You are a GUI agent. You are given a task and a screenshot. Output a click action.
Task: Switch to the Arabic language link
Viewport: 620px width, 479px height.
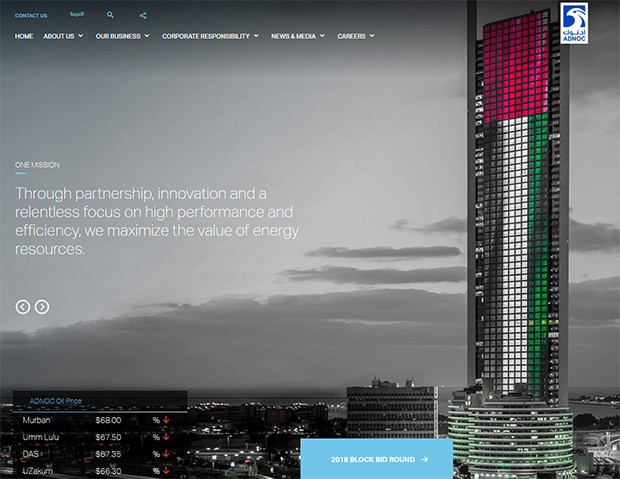pyautogui.click(x=77, y=14)
